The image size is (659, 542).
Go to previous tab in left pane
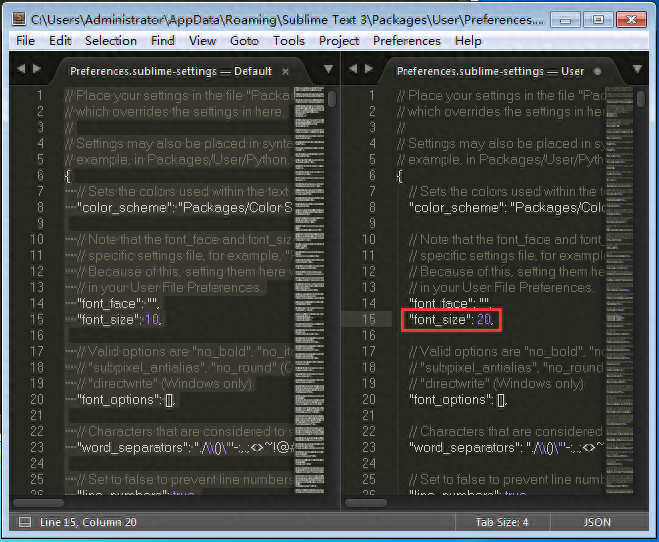point(21,68)
